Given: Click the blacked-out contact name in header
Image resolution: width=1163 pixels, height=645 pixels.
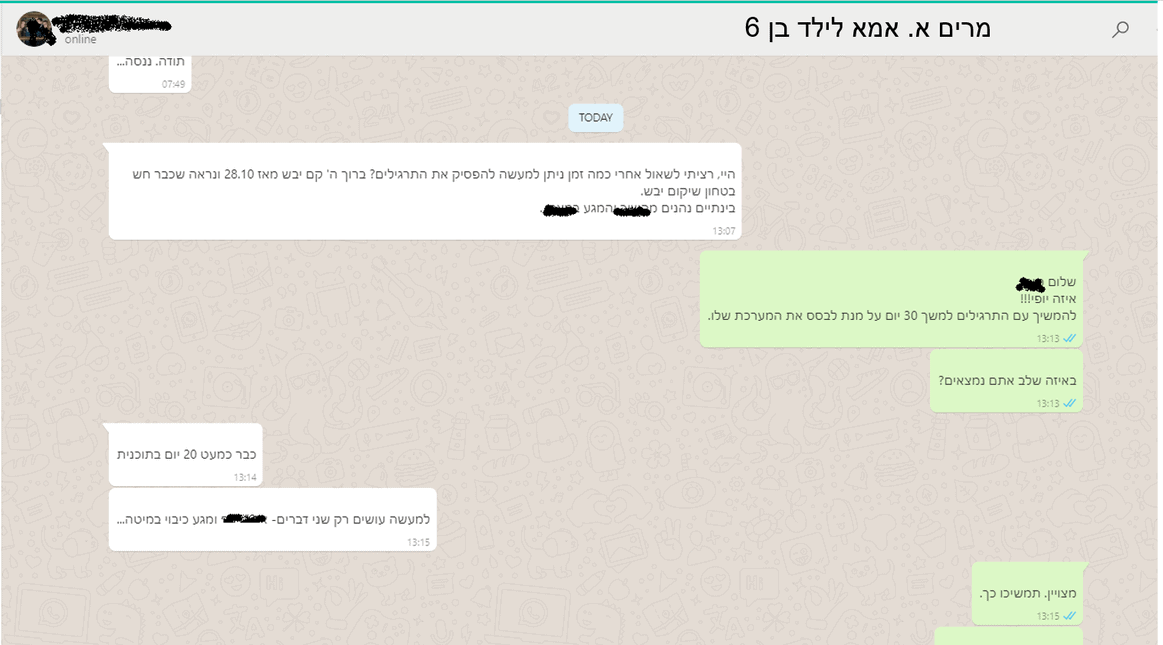Looking at the screenshot, I should pos(113,24).
